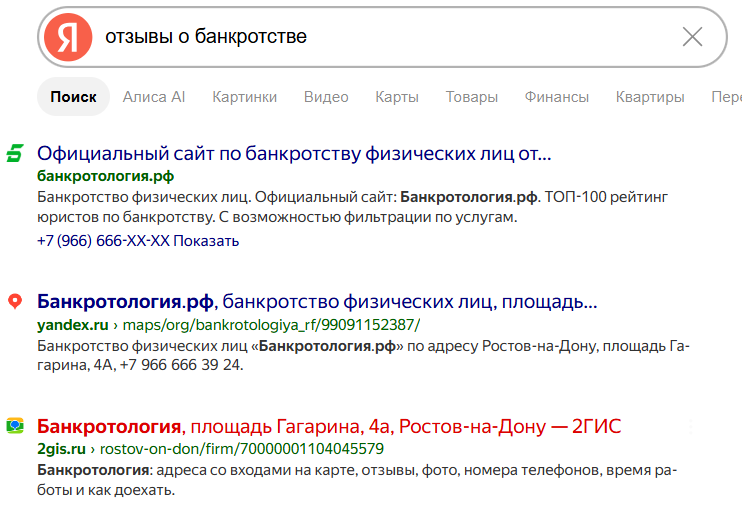Click the red map pin favicon
742x520 pixels.
15,301
